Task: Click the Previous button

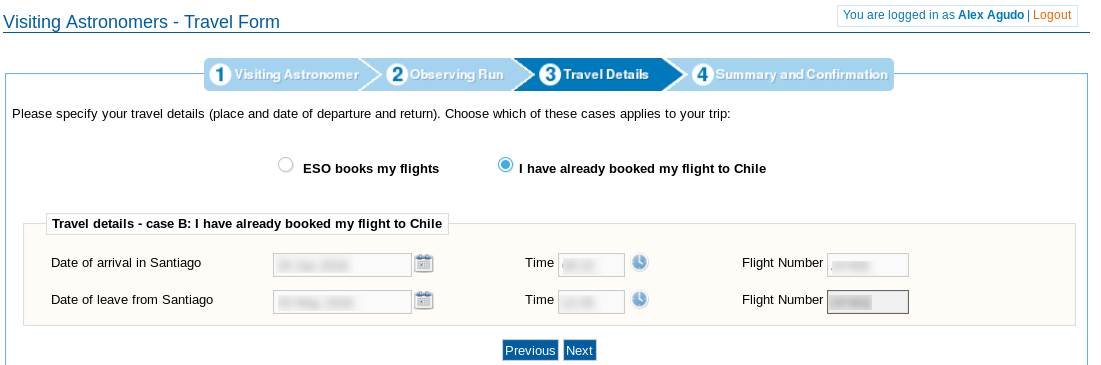Action: pos(530,350)
